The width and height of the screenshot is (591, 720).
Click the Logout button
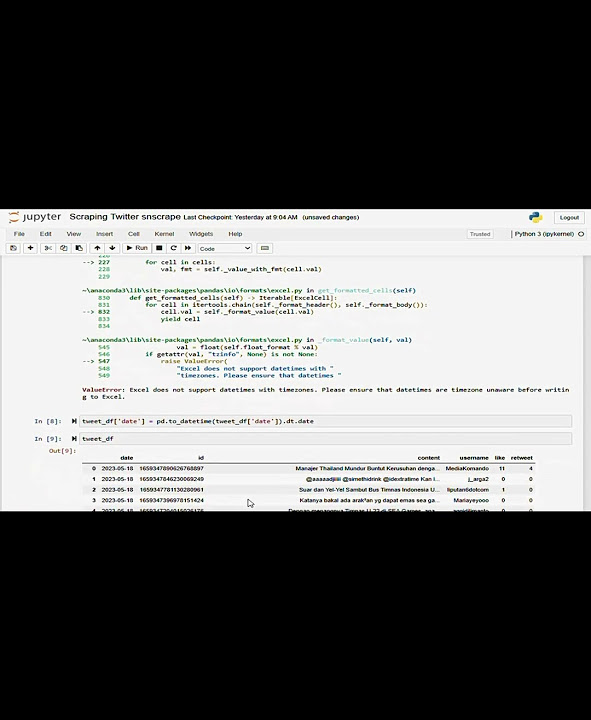pos(569,217)
